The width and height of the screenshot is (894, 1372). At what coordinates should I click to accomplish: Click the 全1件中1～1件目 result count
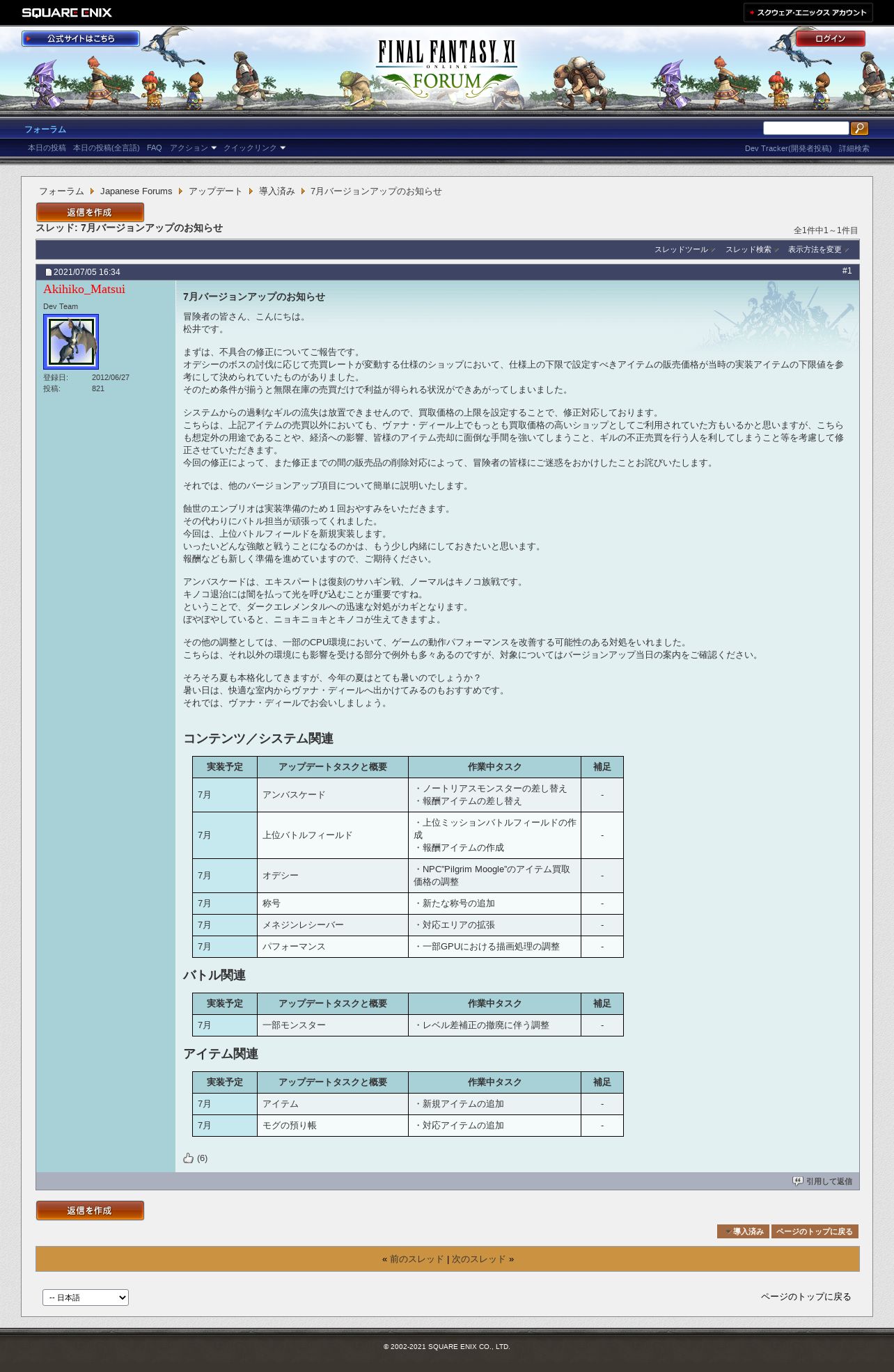(826, 230)
